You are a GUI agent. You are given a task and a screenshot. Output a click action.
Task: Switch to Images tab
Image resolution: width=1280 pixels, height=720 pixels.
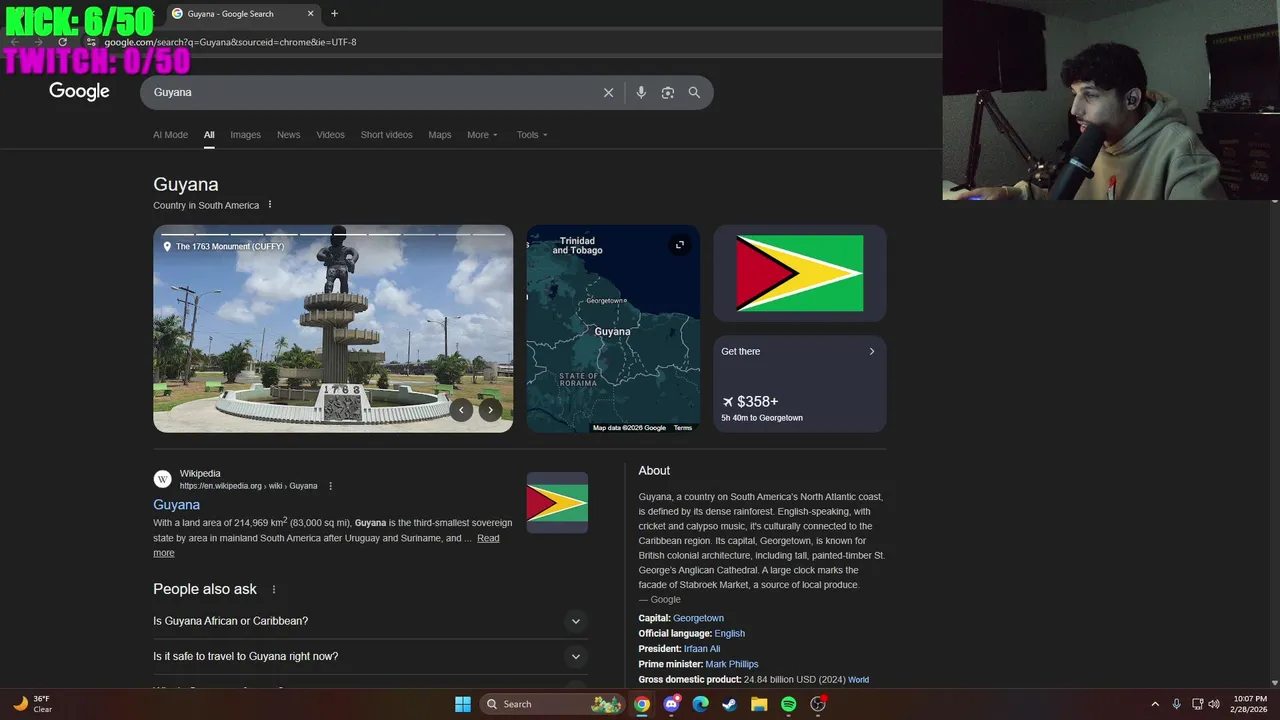click(x=245, y=135)
